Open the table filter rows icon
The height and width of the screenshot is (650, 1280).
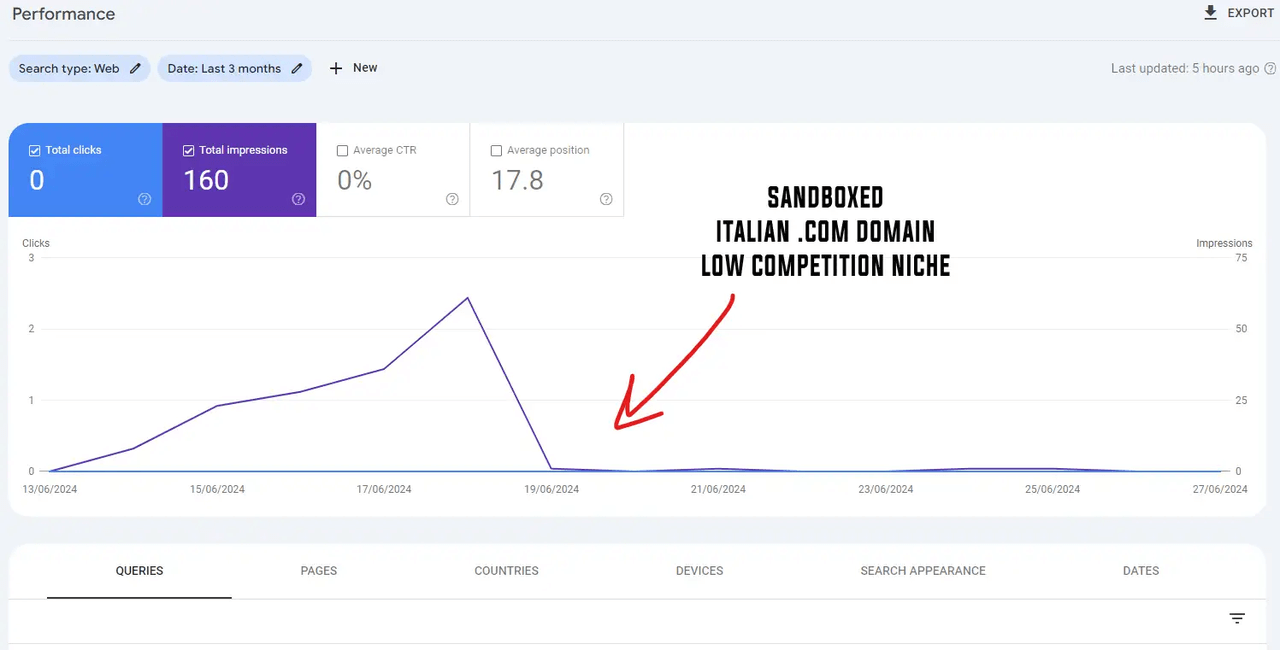click(x=1237, y=619)
